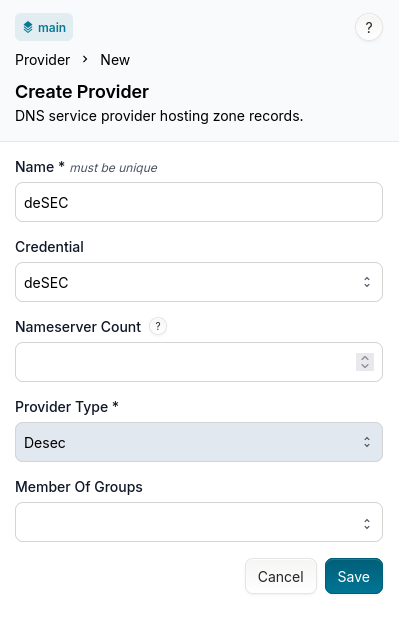Decrease Nameserver Count with down arrow
This screenshot has height=621, width=399.
[x=365, y=366]
